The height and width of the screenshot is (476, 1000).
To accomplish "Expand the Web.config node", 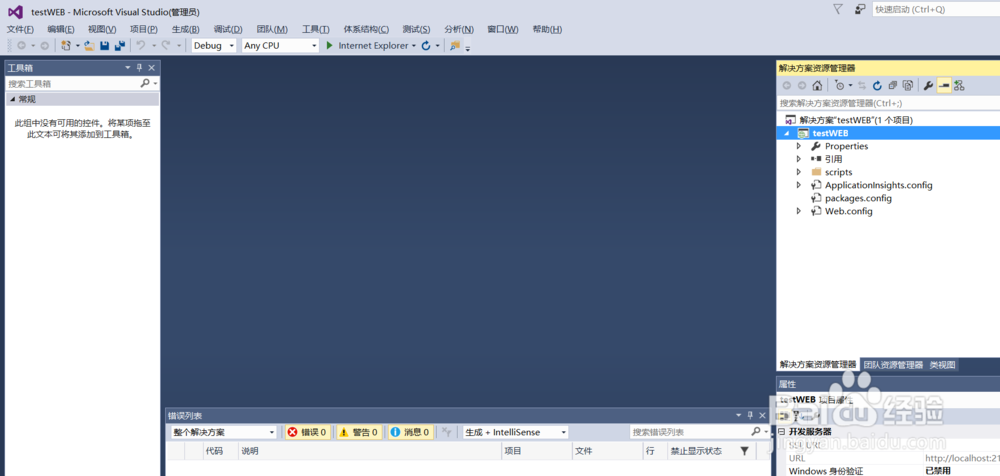I will coord(798,211).
